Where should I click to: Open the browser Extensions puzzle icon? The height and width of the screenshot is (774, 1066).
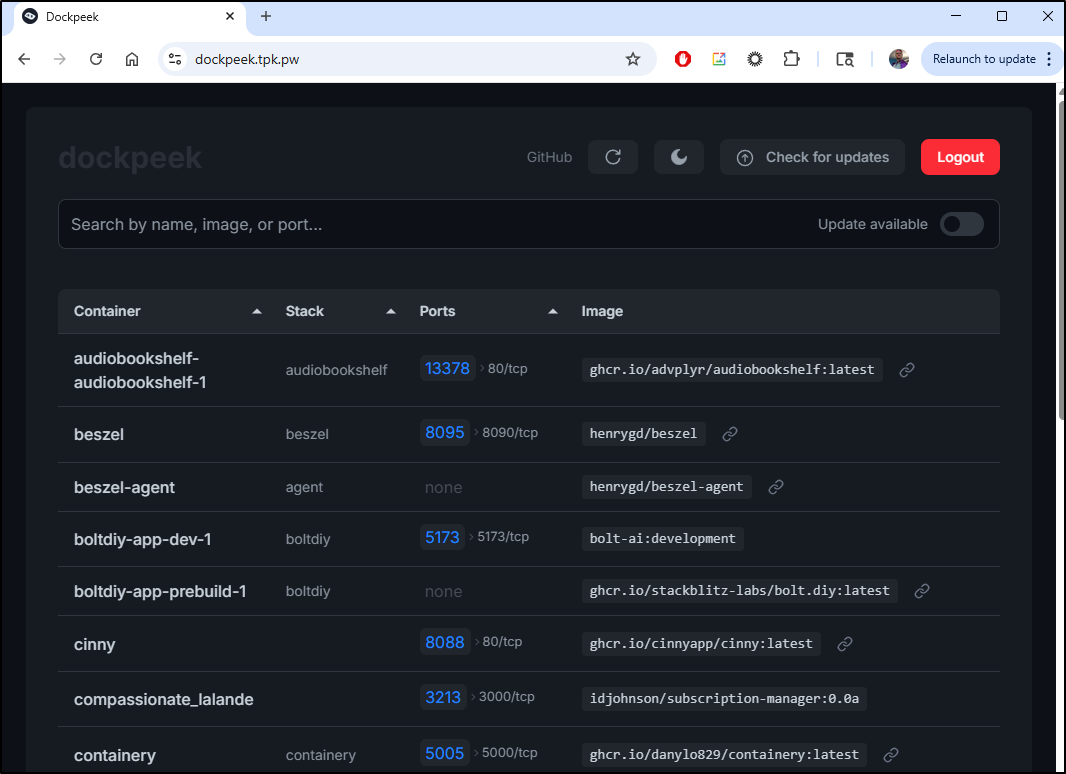click(791, 59)
